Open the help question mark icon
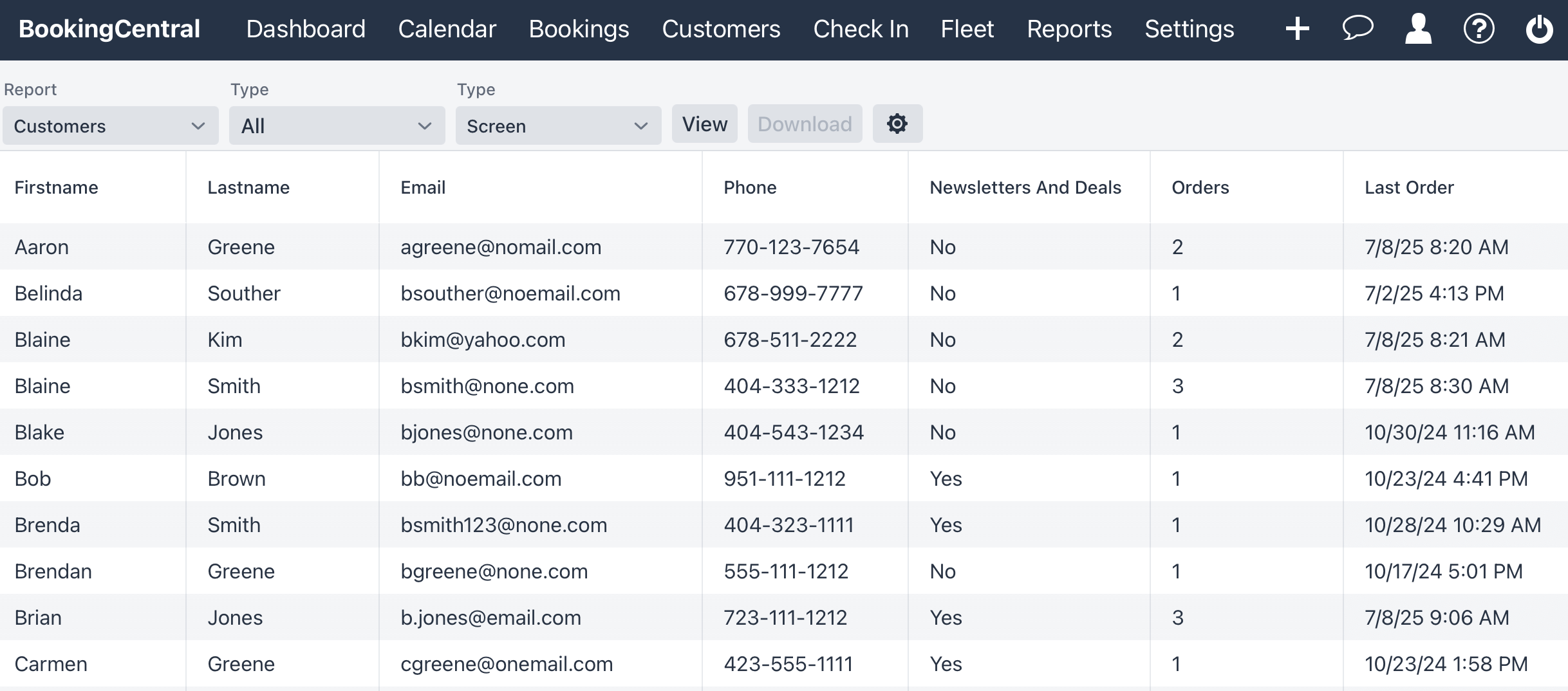Screen dimensions: 1568x691 (x=1479, y=29)
